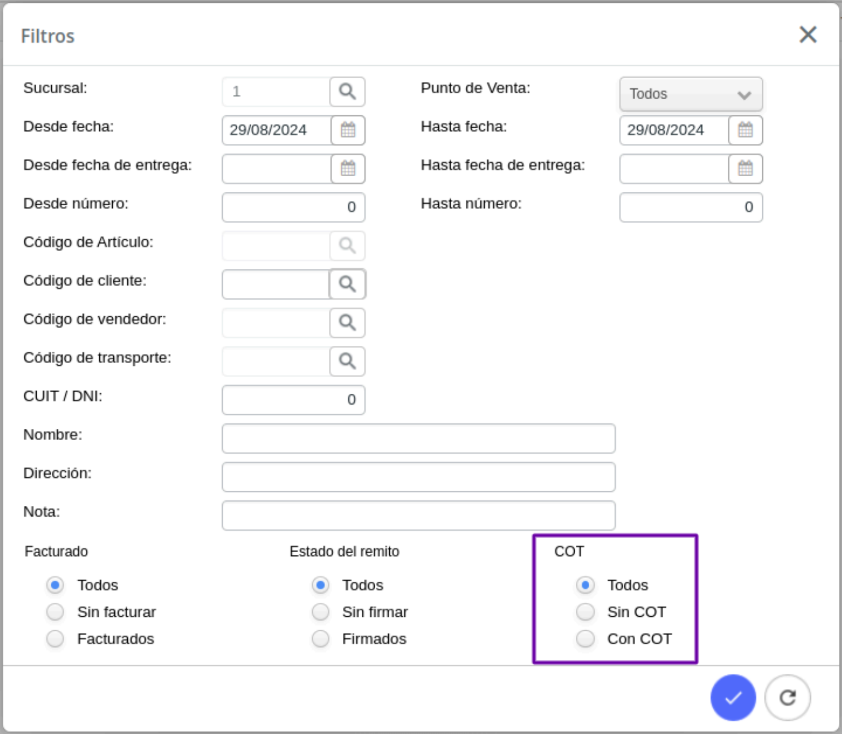Screen dimensions: 842x734
Task: Search Código de cliente lookup
Action: (347, 284)
